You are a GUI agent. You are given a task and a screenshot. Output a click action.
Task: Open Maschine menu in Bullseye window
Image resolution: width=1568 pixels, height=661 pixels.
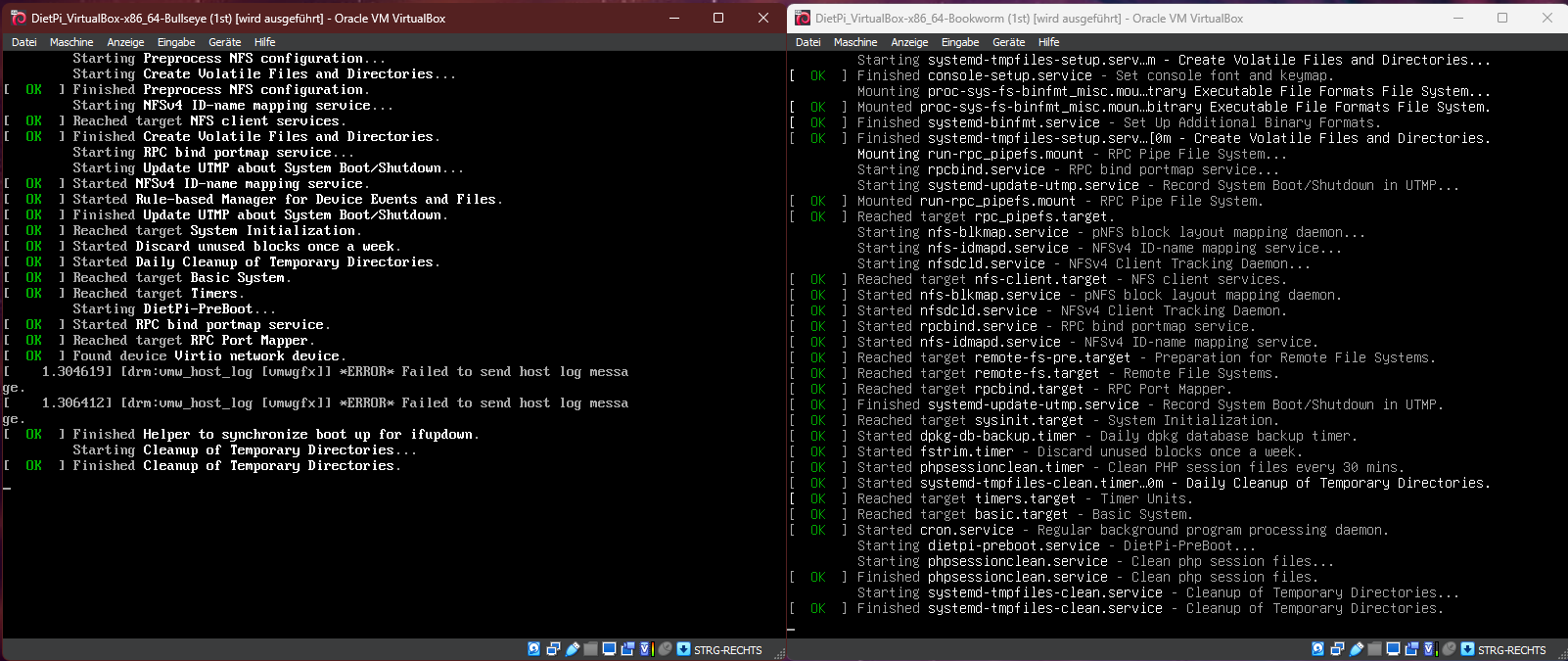71,42
